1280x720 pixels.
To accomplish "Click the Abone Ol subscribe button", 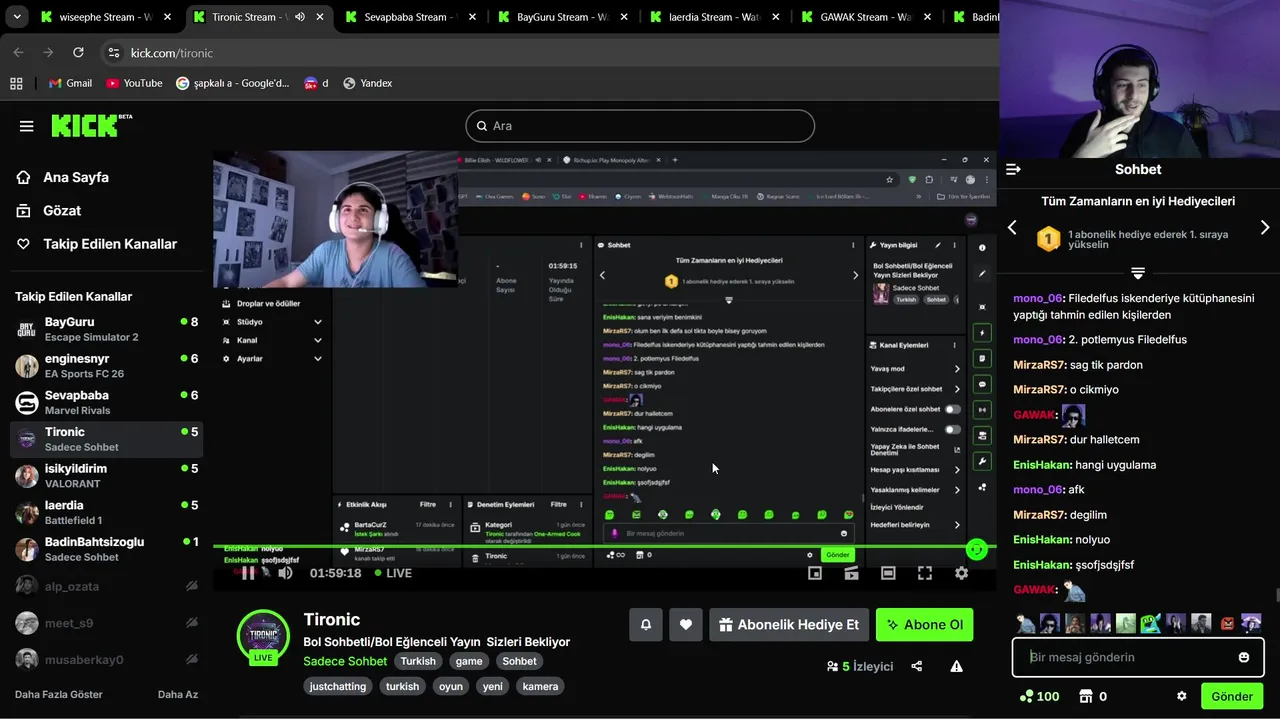I will 925,625.
